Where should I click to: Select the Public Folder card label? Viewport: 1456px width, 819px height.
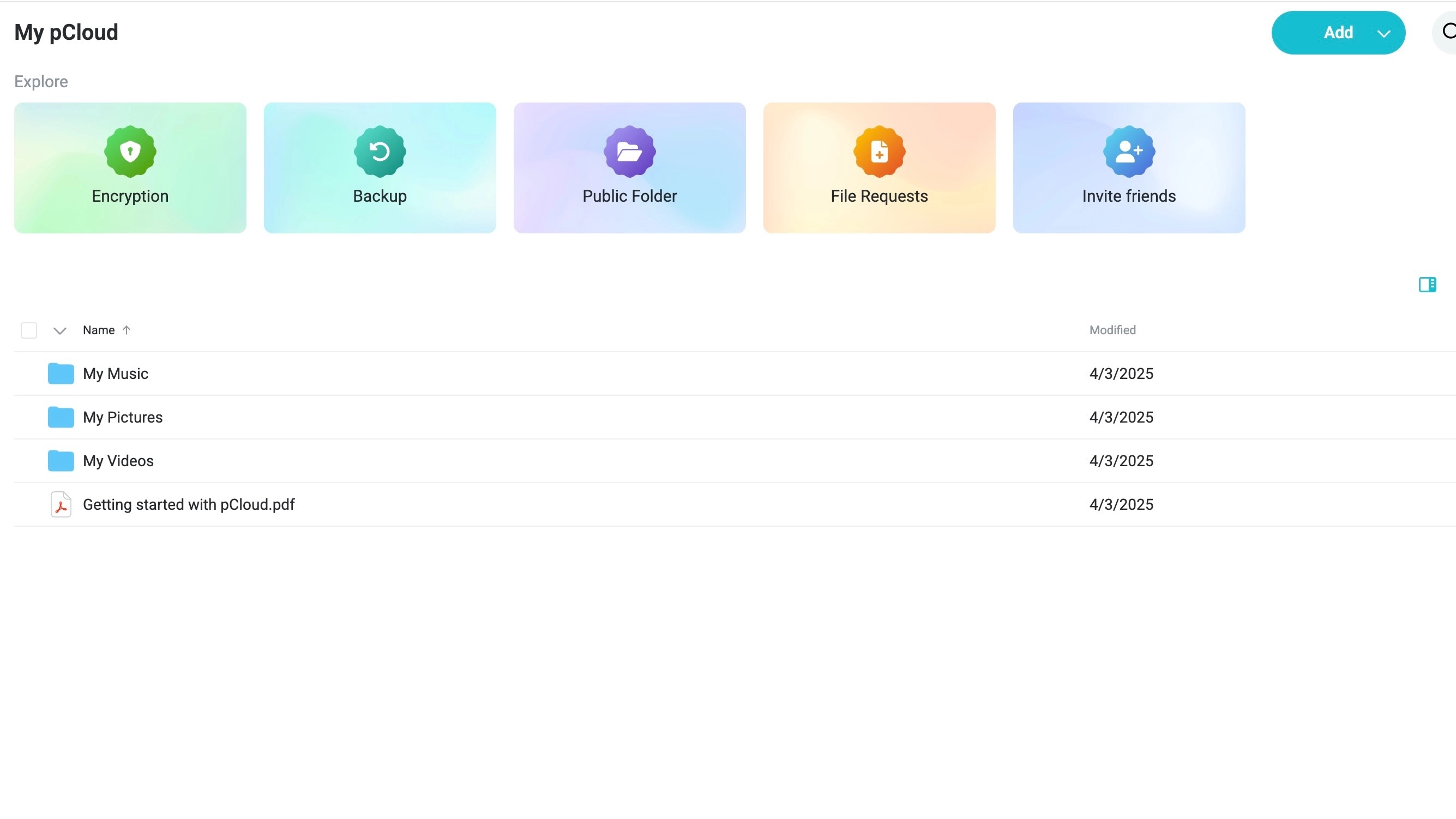(x=630, y=196)
